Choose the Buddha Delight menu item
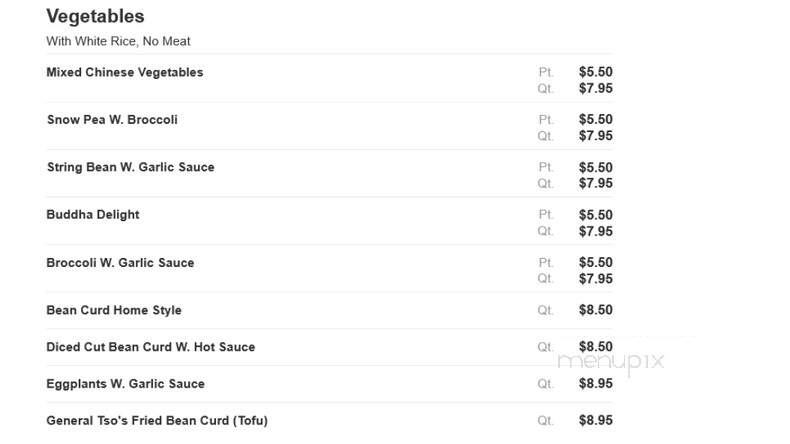790x444 pixels. point(93,215)
